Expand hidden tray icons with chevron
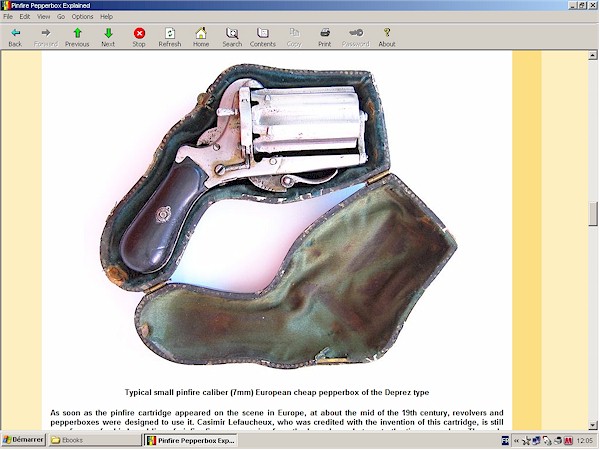600x450 pixels. 516,441
